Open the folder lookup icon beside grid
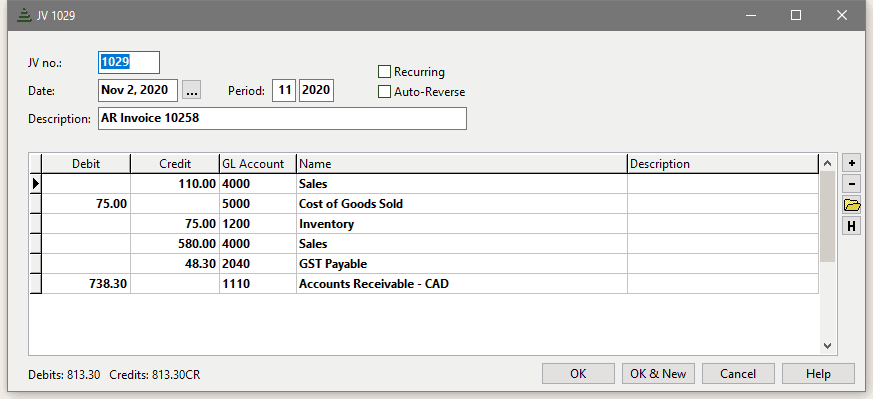873x399 pixels. [x=851, y=205]
